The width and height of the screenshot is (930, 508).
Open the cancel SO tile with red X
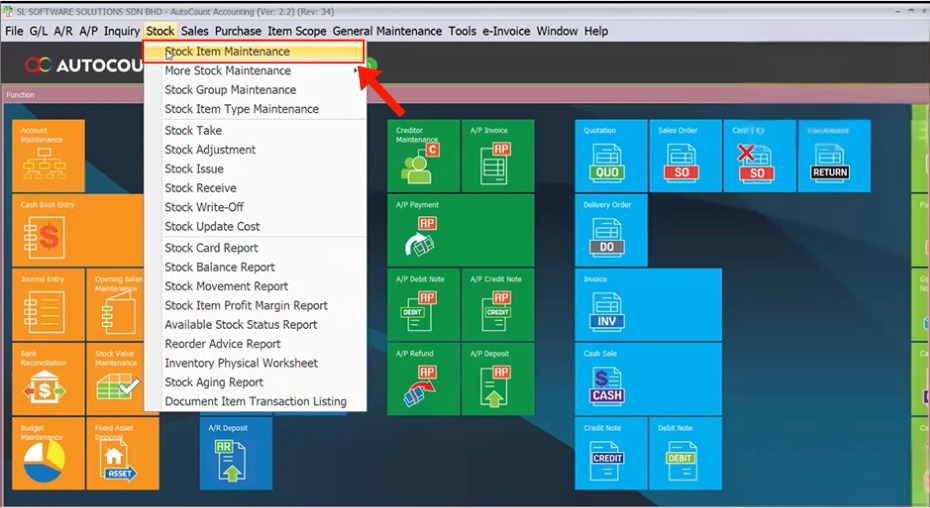pos(760,156)
